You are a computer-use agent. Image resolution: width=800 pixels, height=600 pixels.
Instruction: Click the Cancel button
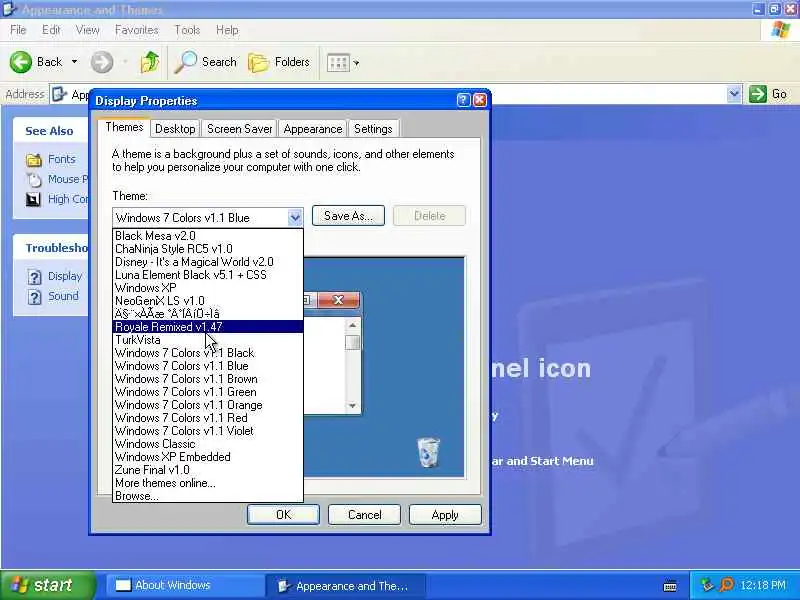coord(364,515)
